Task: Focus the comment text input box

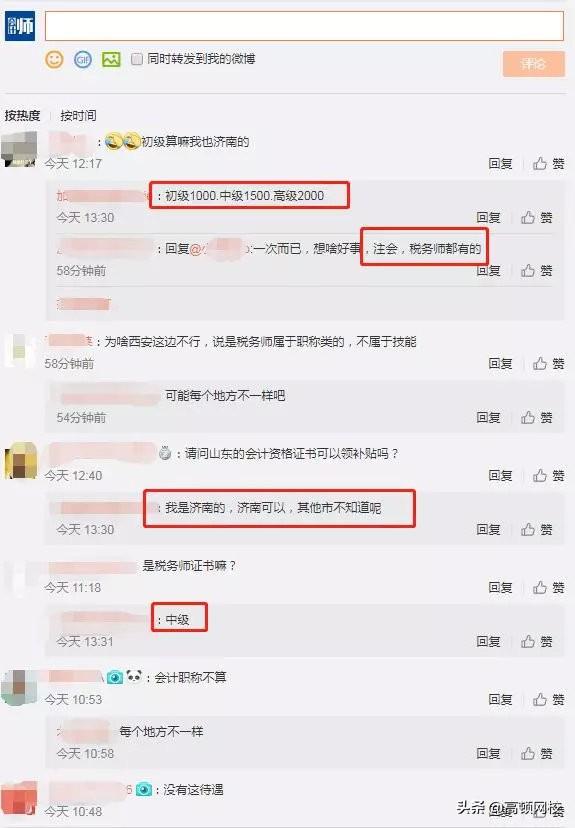Action: (304, 26)
